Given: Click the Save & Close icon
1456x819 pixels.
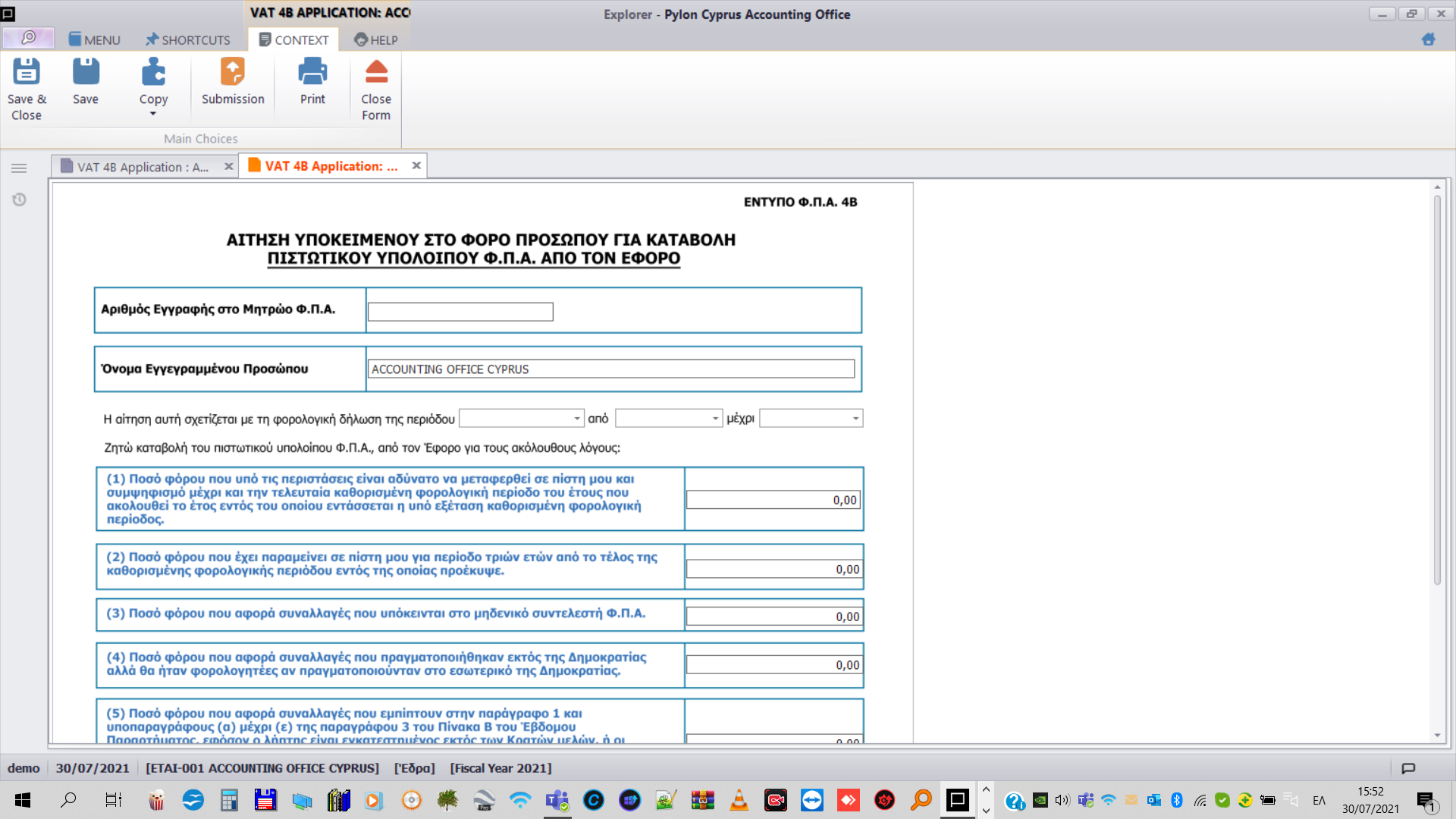Looking at the screenshot, I should (27, 73).
